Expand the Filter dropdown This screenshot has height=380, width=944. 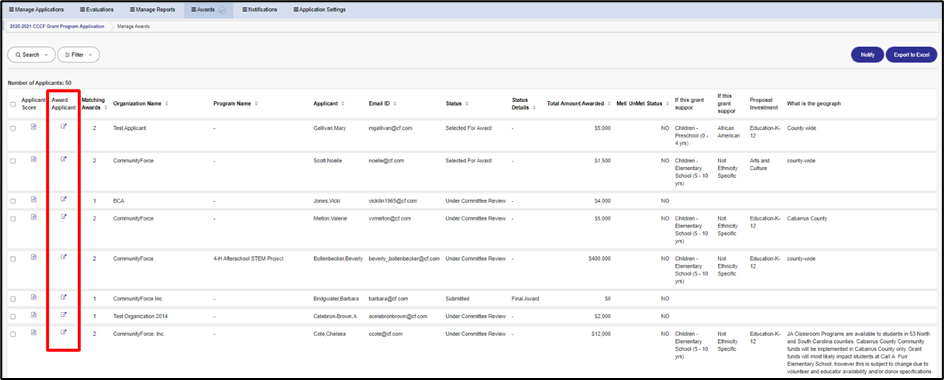click(x=78, y=55)
